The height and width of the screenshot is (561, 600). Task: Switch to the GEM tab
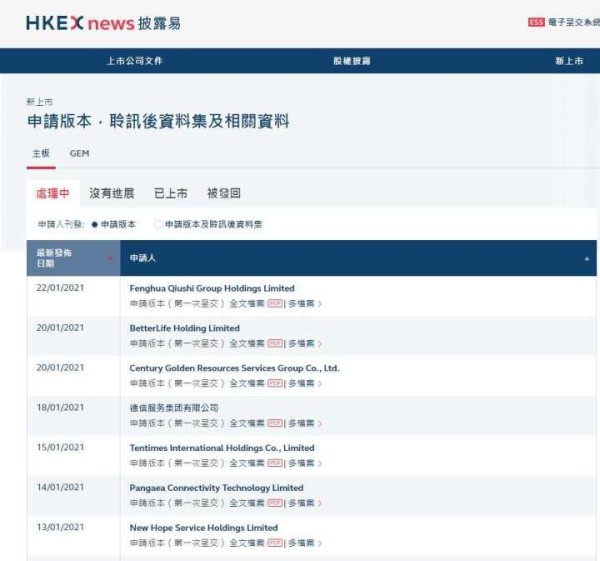[x=79, y=154]
